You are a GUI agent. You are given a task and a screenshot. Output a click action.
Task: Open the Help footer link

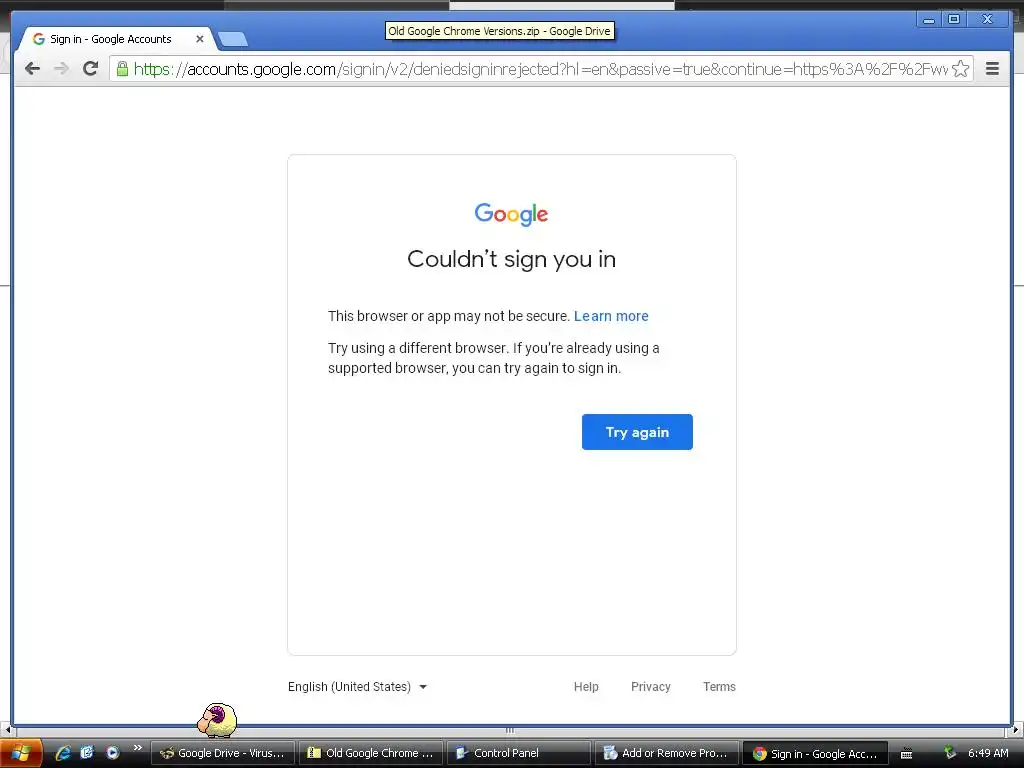click(x=586, y=686)
